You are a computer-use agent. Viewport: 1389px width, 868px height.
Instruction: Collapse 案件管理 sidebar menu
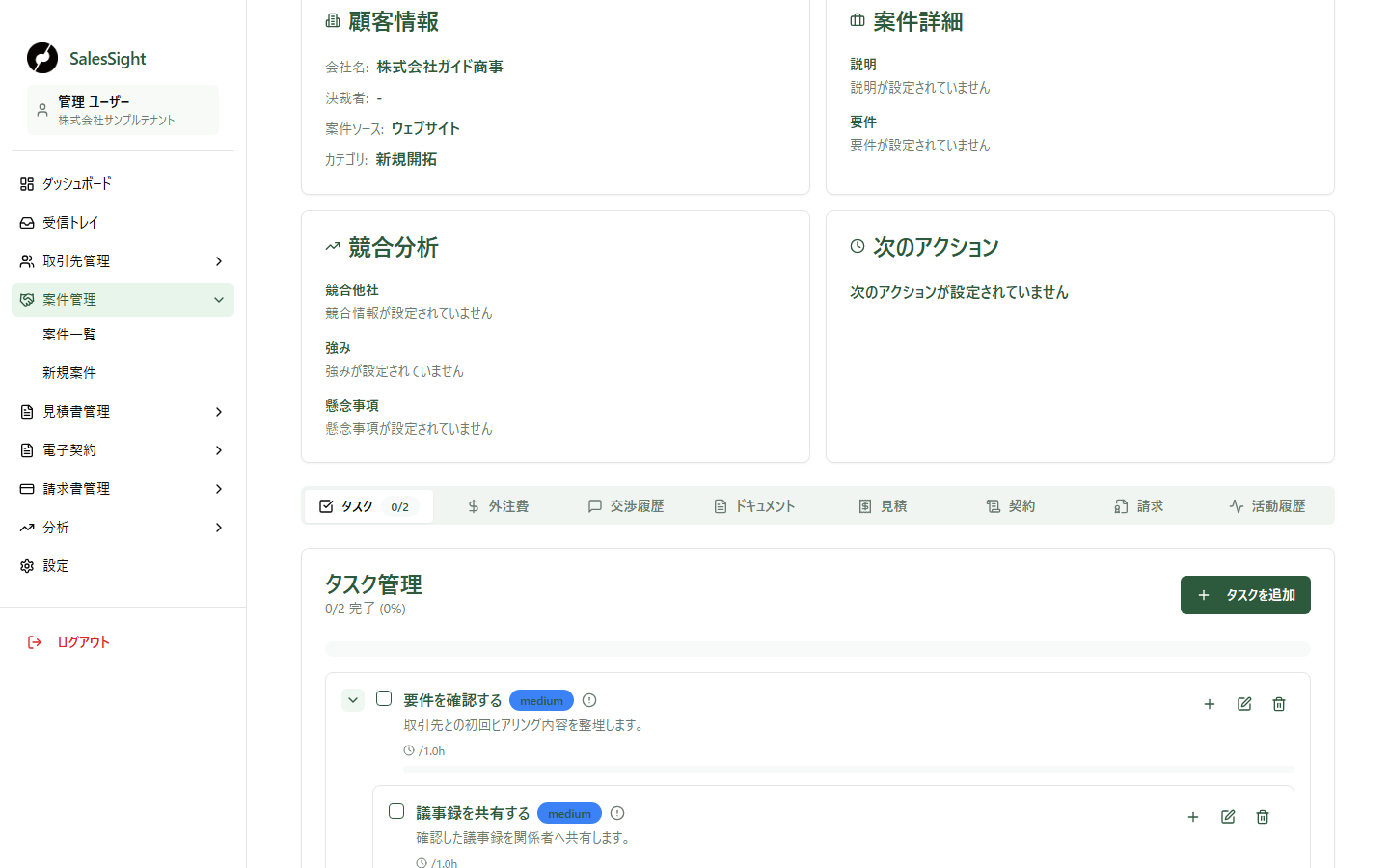[123, 300]
